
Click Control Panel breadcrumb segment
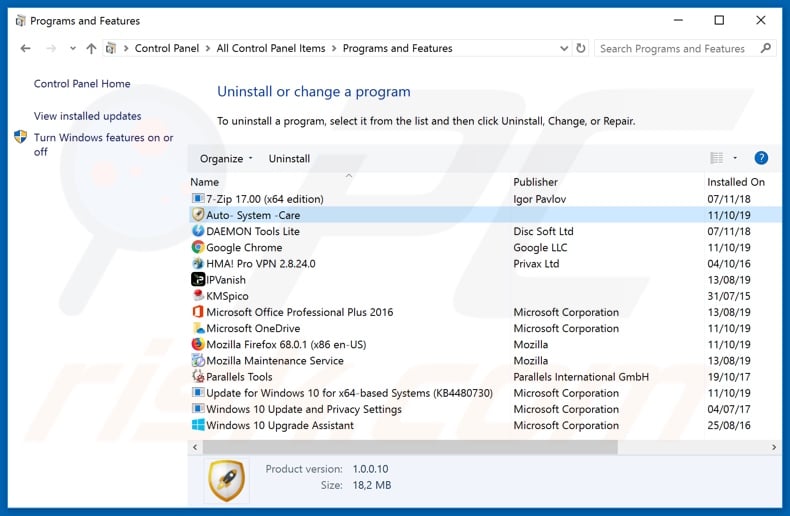(167, 48)
